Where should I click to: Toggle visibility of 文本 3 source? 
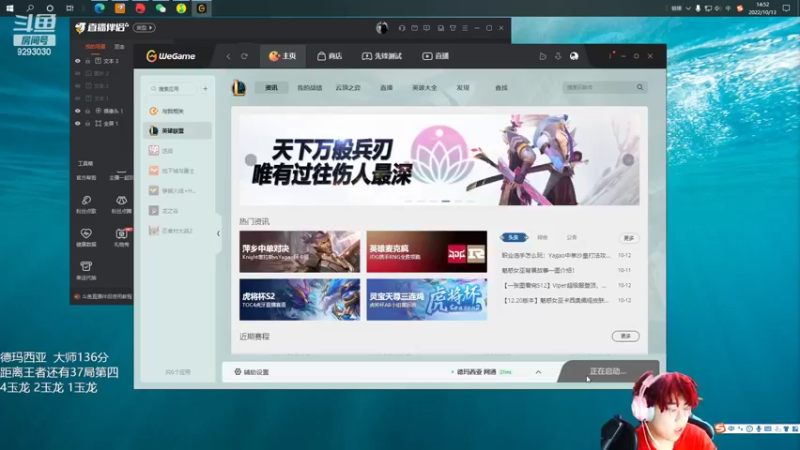tap(78, 61)
